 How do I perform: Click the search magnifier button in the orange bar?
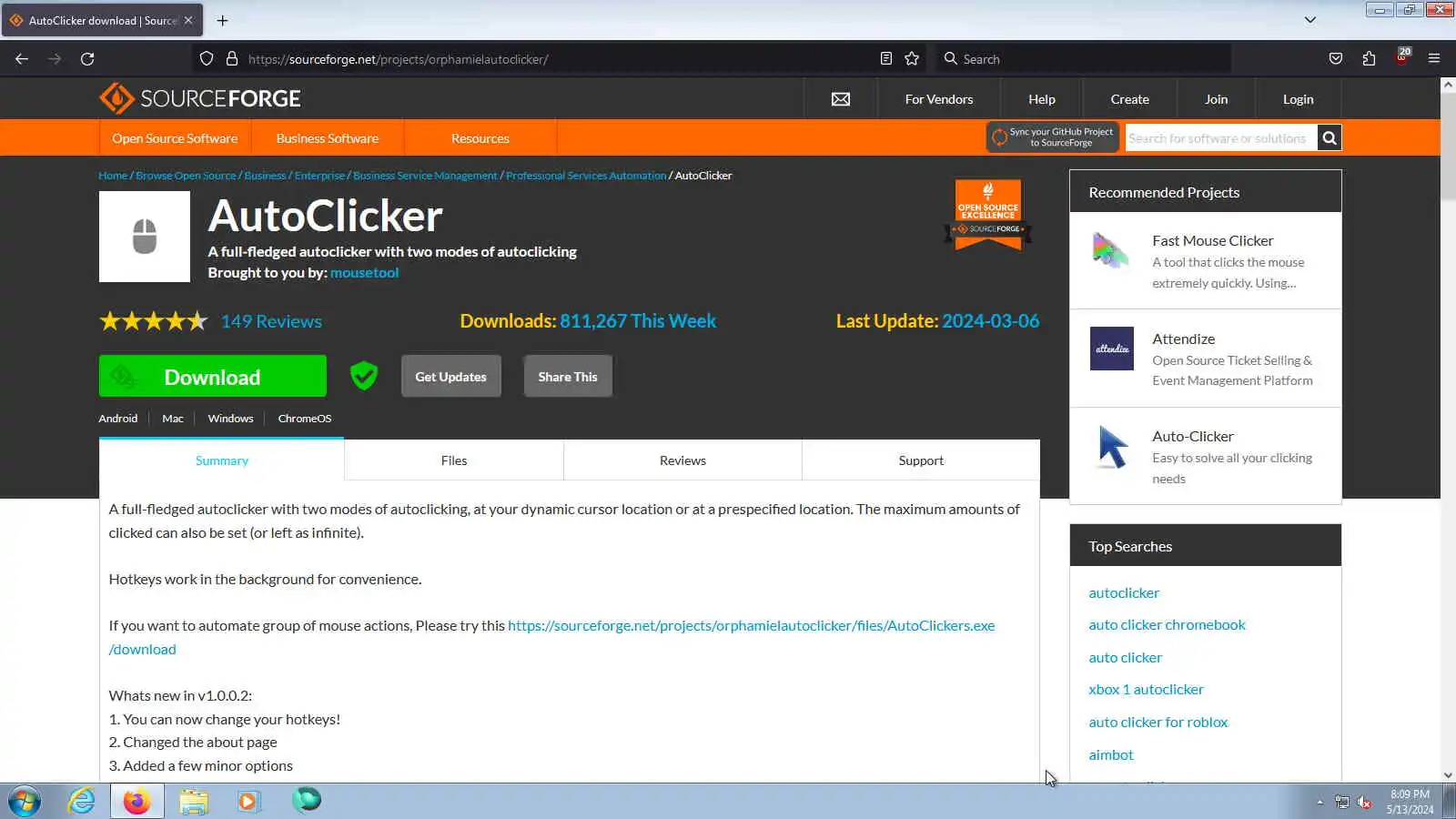click(x=1330, y=138)
